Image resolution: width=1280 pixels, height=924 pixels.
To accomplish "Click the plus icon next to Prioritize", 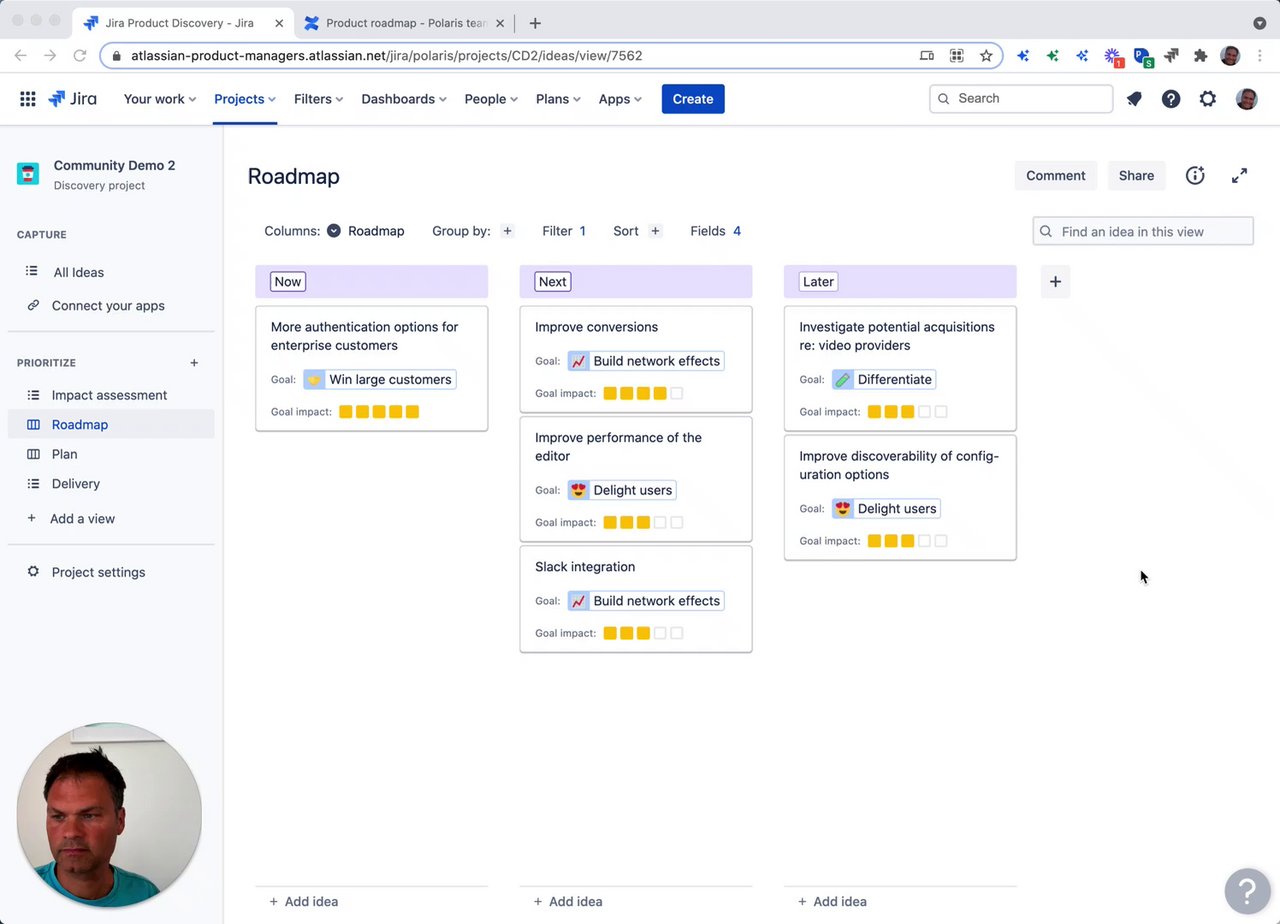I will click(194, 363).
